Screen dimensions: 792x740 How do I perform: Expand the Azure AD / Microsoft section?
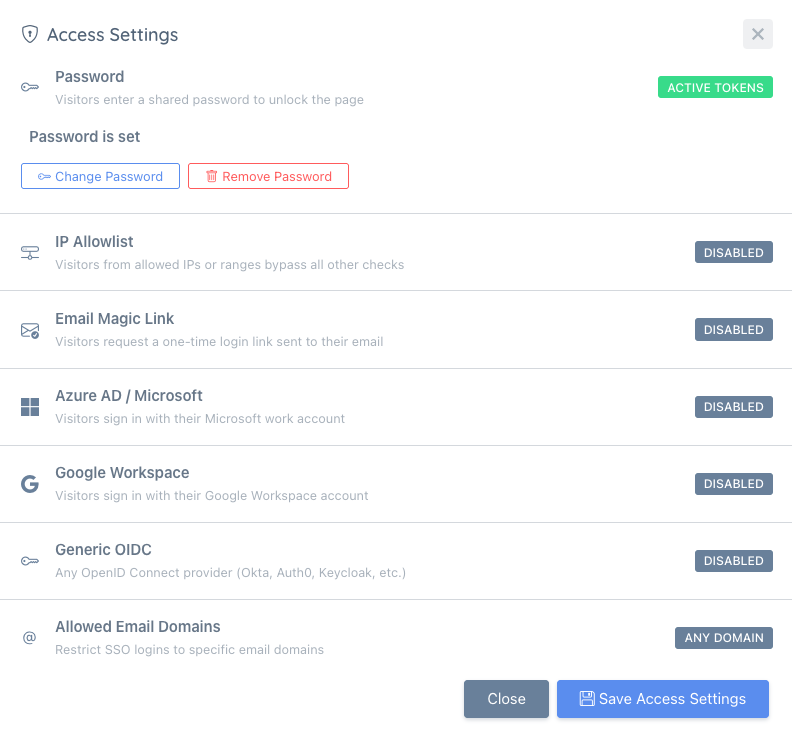coord(396,407)
